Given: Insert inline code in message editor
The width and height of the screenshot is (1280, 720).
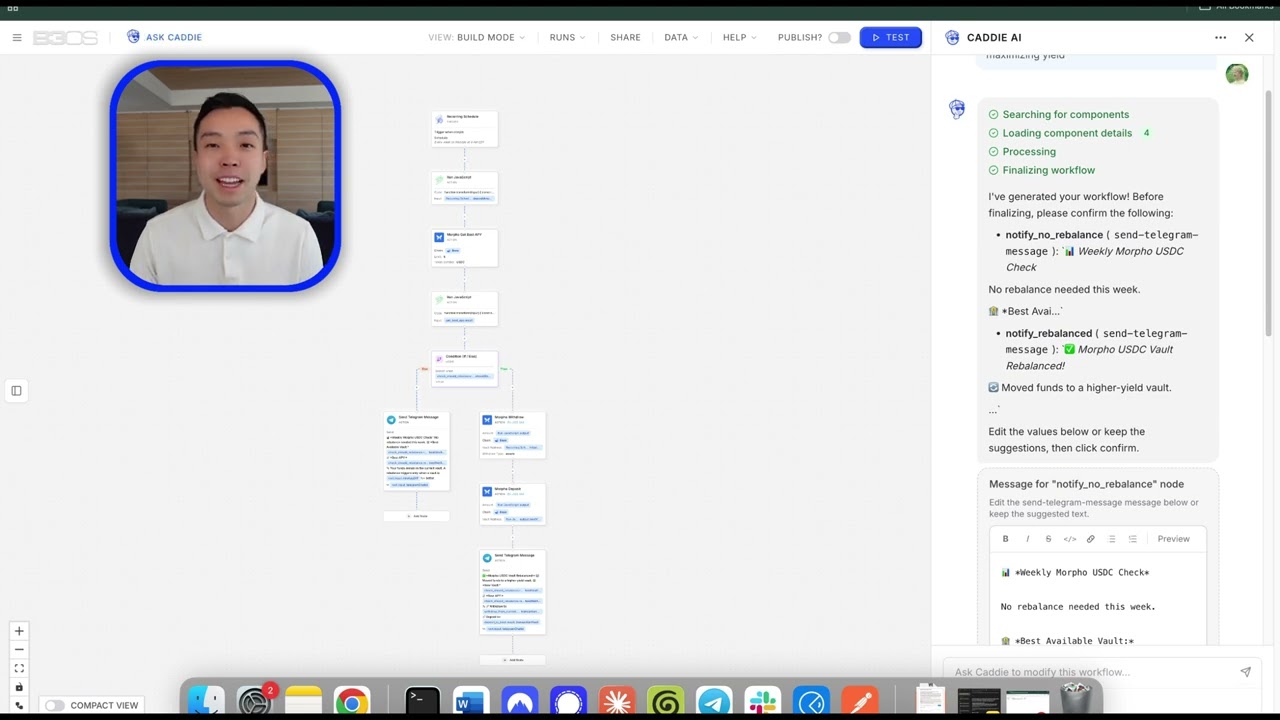Looking at the screenshot, I should pos(1070,539).
